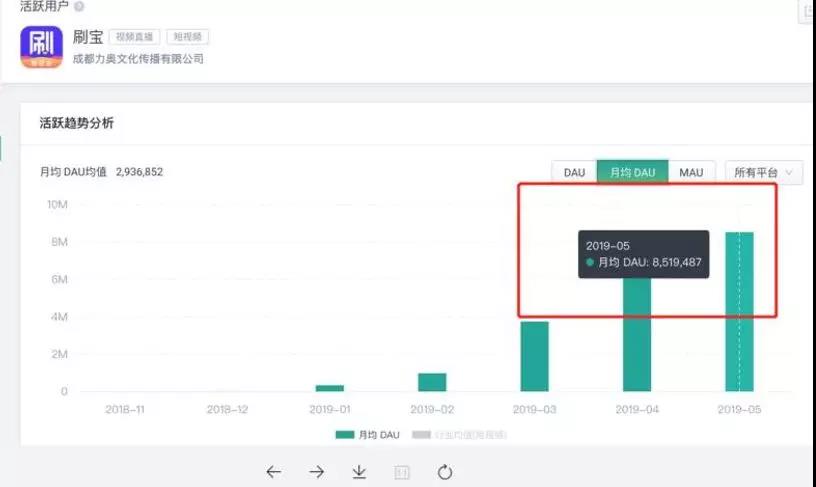Open the 成都力奥文化传播有限公司 company link

point(138,59)
